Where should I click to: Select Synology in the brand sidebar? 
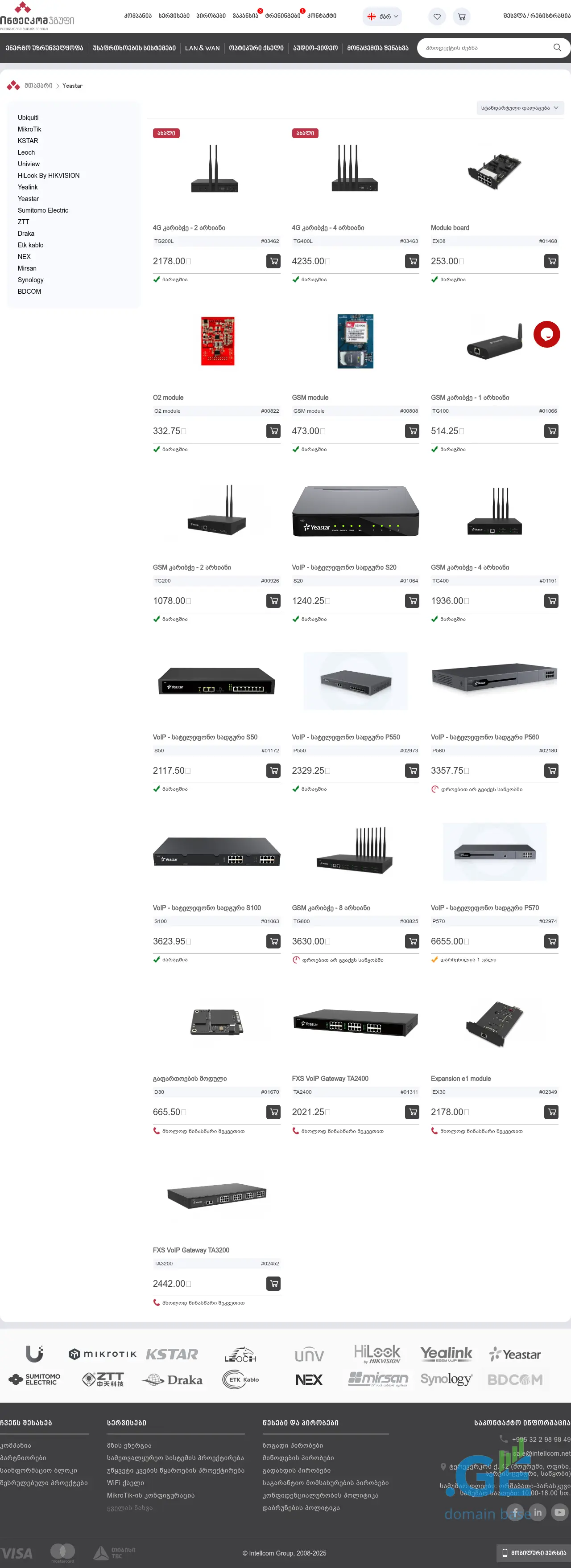pyautogui.click(x=30, y=280)
